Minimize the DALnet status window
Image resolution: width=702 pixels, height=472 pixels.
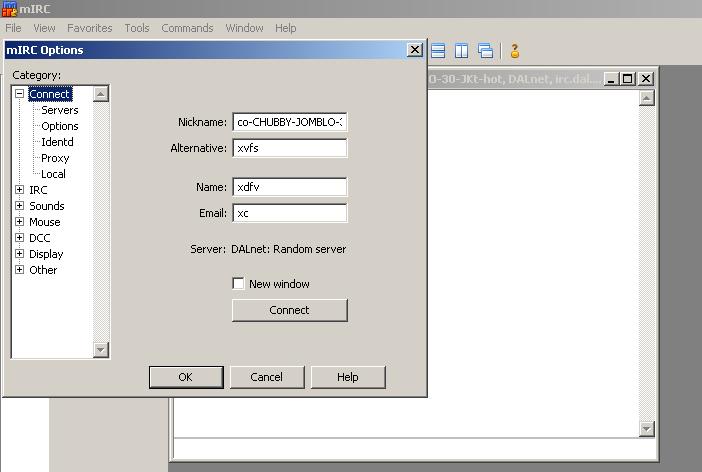pos(611,79)
